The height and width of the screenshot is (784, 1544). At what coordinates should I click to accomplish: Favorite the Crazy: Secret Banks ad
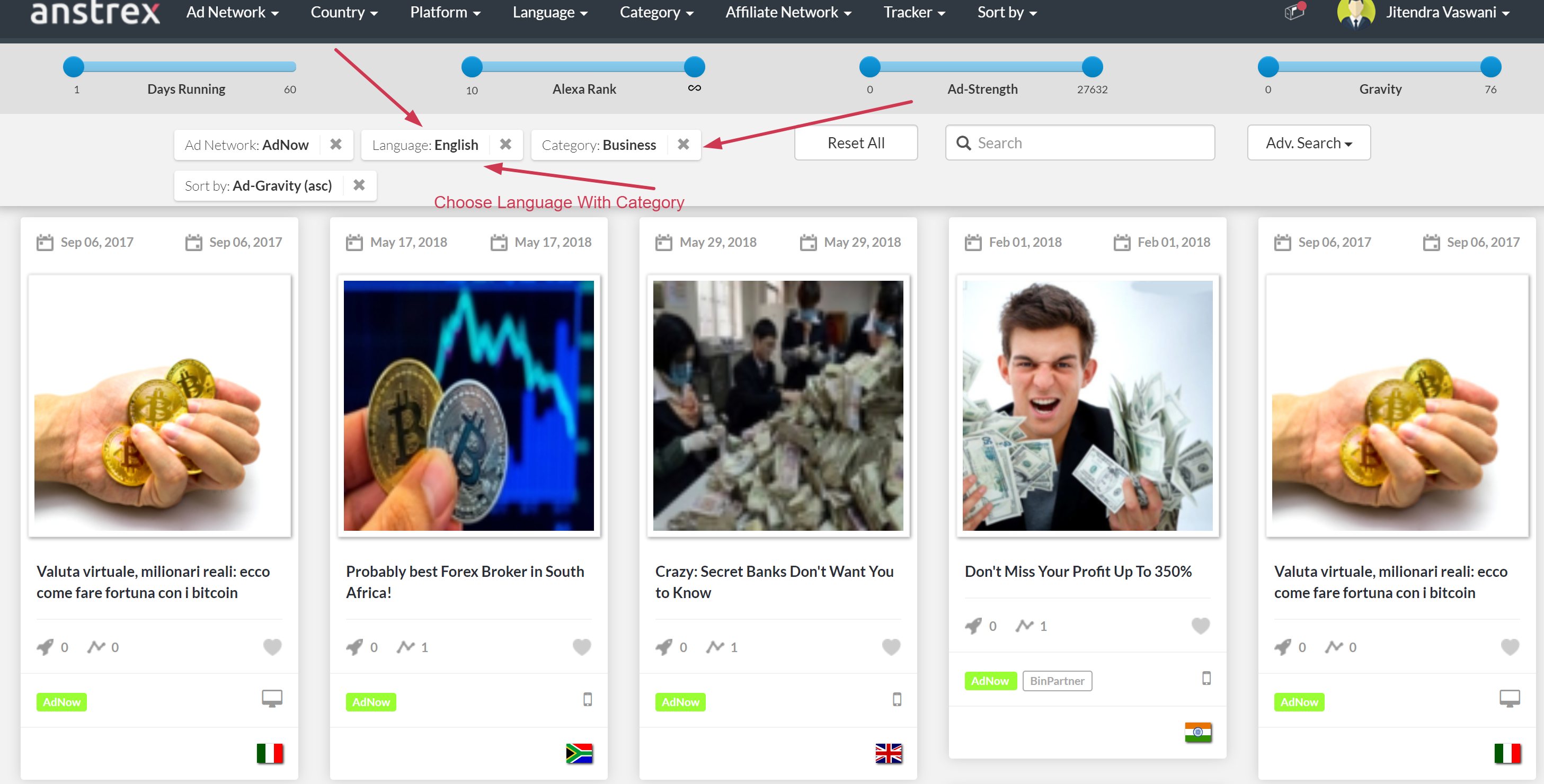pyautogui.click(x=891, y=647)
